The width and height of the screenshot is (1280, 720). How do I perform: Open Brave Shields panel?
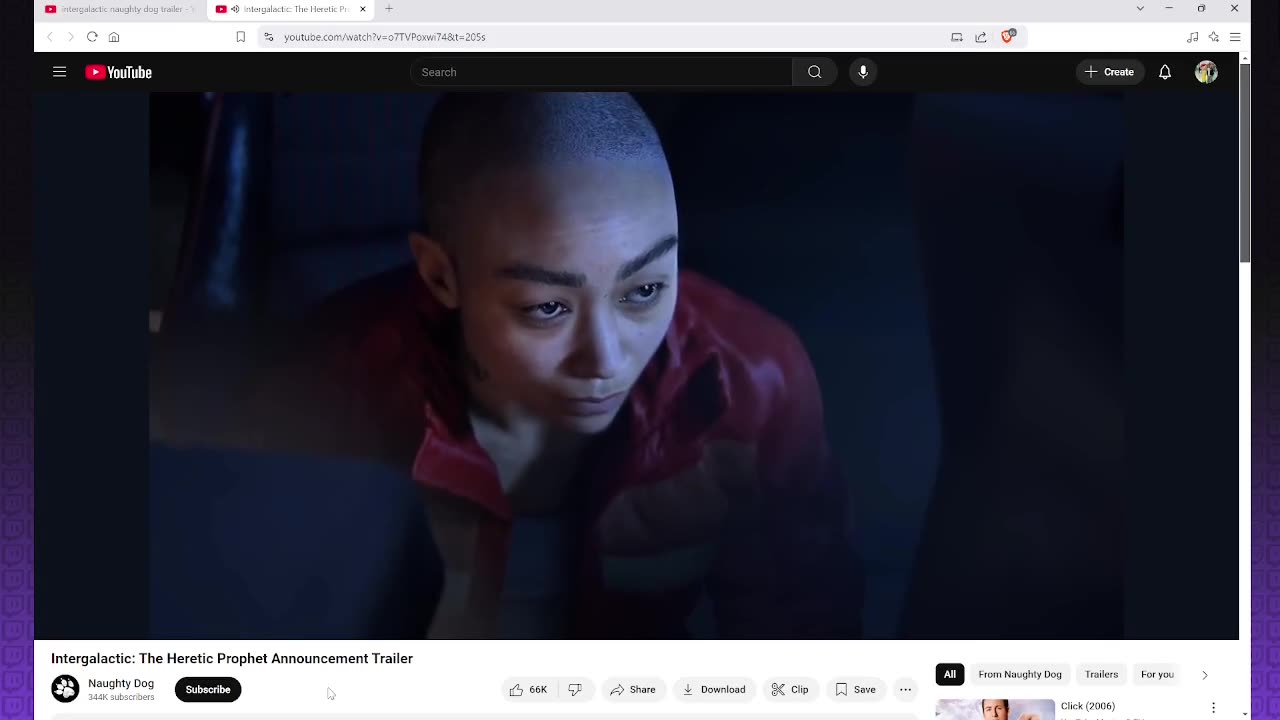1008,36
